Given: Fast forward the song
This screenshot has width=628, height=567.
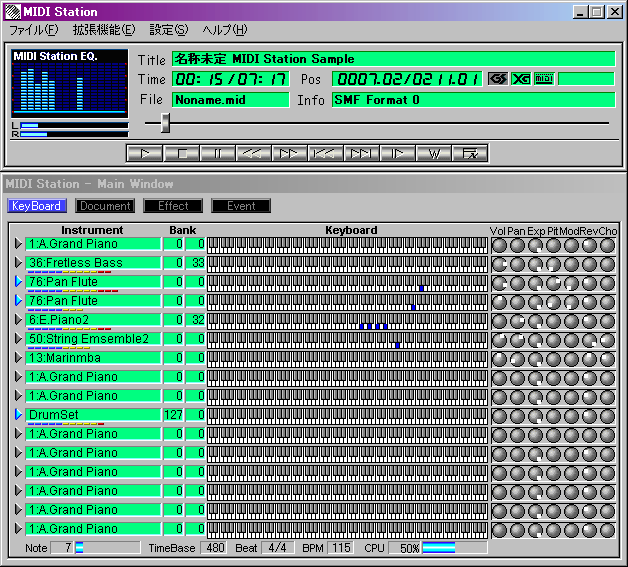Looking at the screenshot, I should pyautogui.click(x=289, y=153).
